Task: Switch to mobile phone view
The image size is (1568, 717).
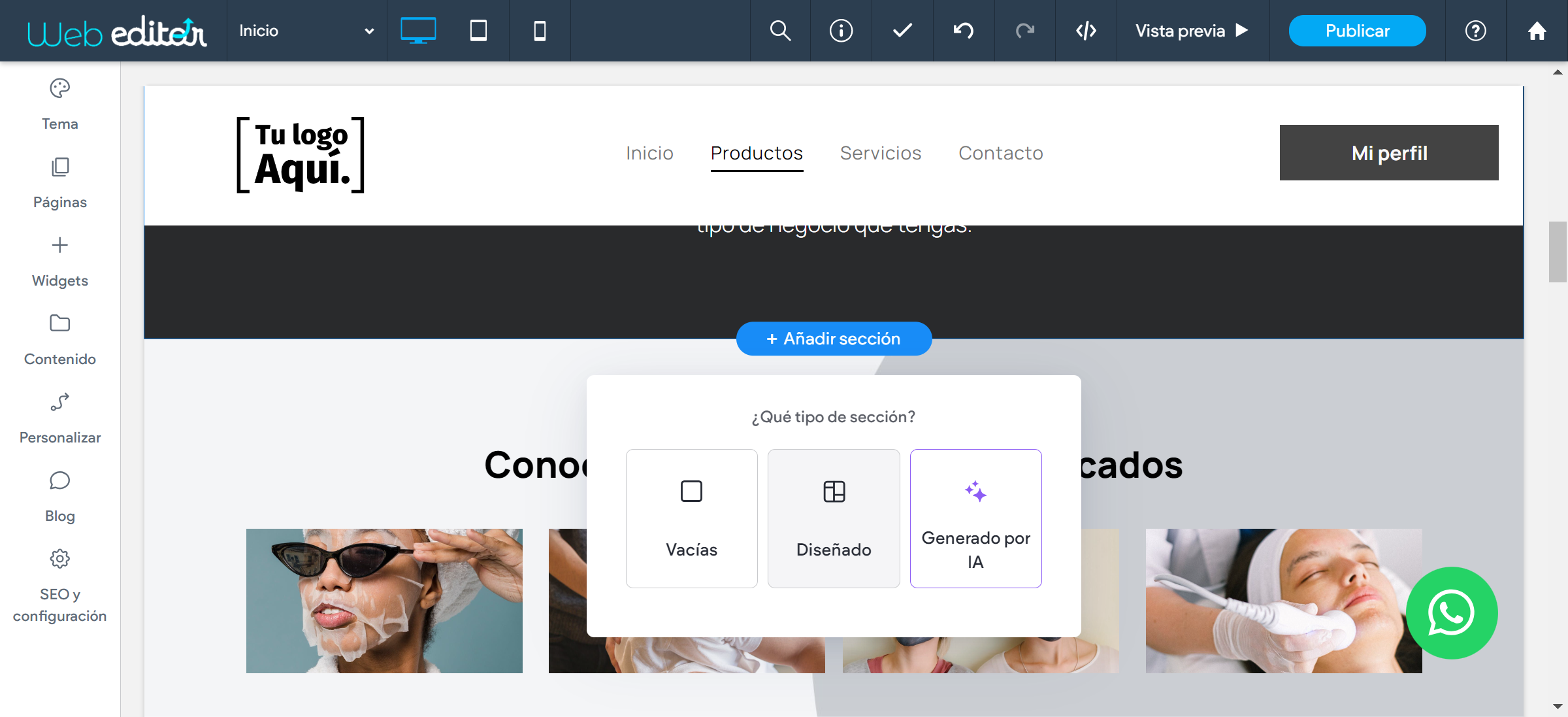Action: click(540, 31)
